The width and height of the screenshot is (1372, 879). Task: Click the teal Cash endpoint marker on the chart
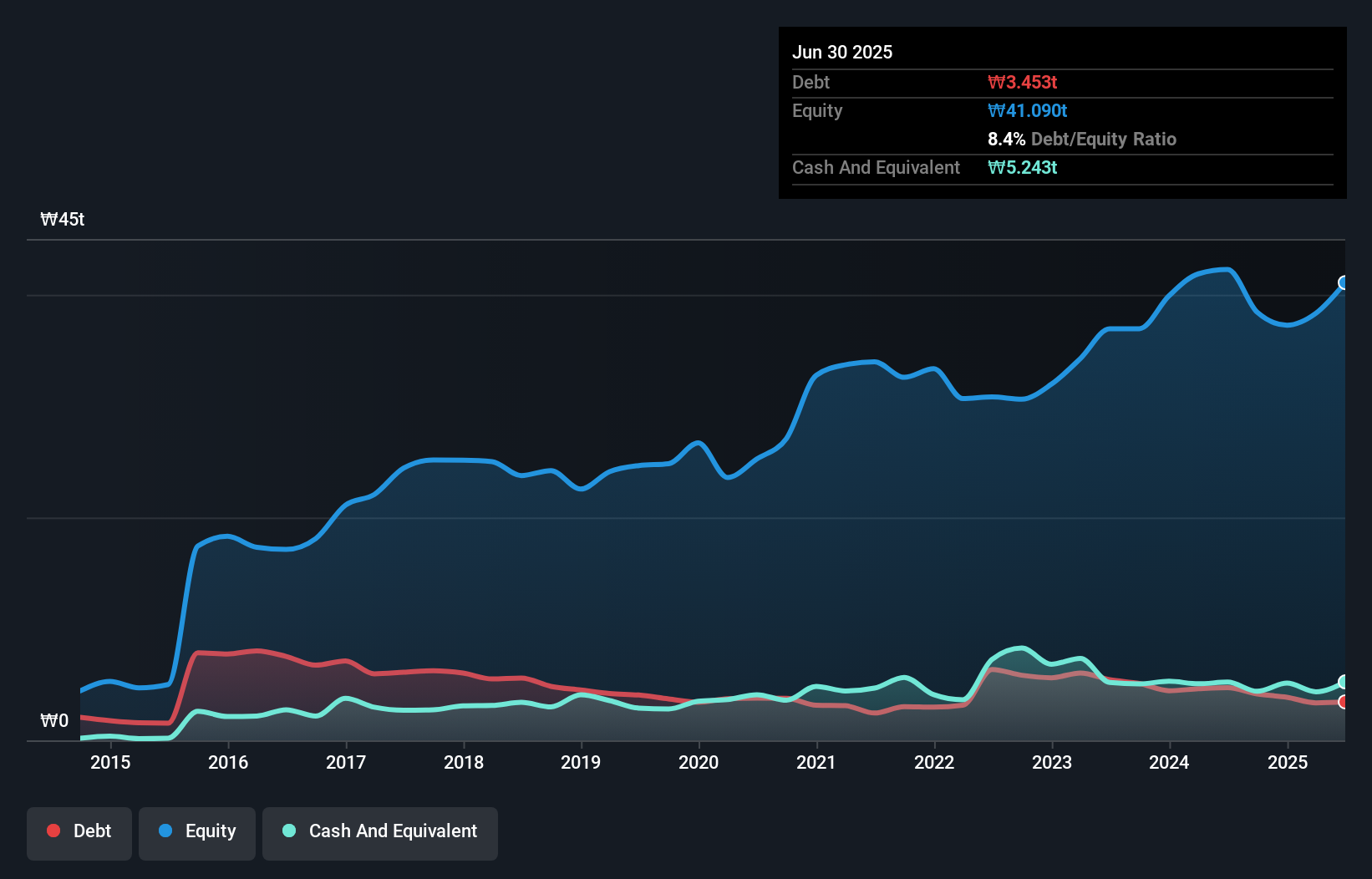point(1343,682)
